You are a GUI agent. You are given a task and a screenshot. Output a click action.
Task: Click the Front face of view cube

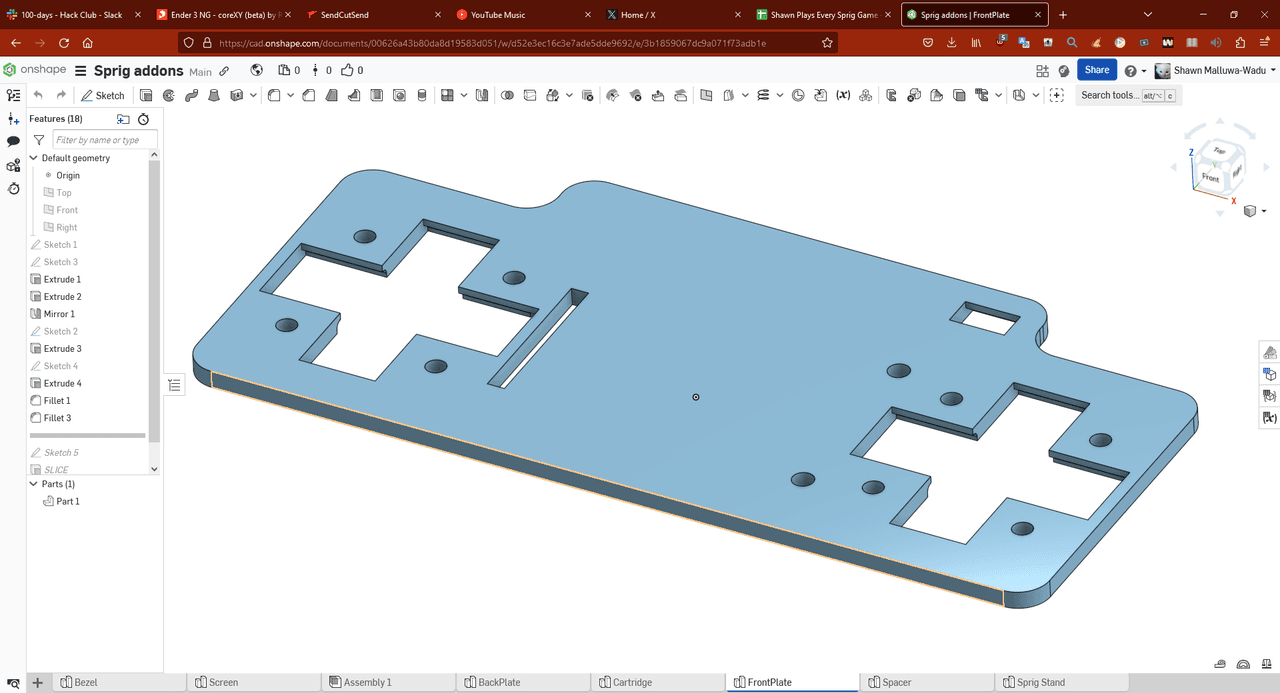[x=1210, y=178]
